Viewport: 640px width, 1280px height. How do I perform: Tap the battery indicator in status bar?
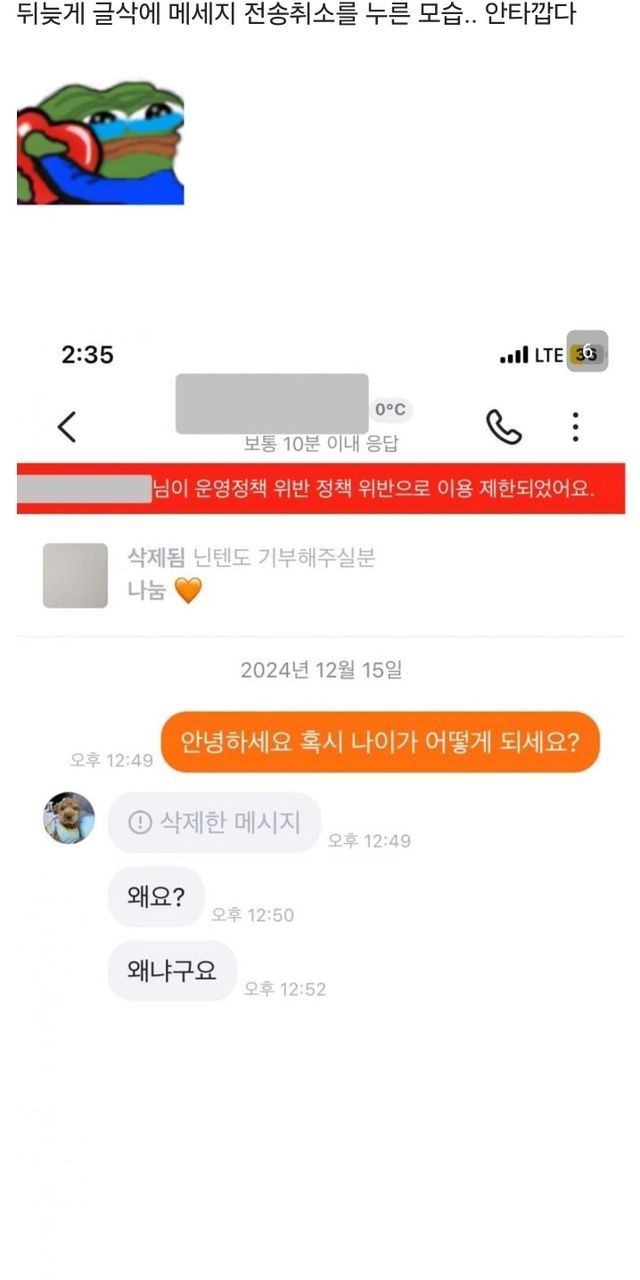point(587,354)
